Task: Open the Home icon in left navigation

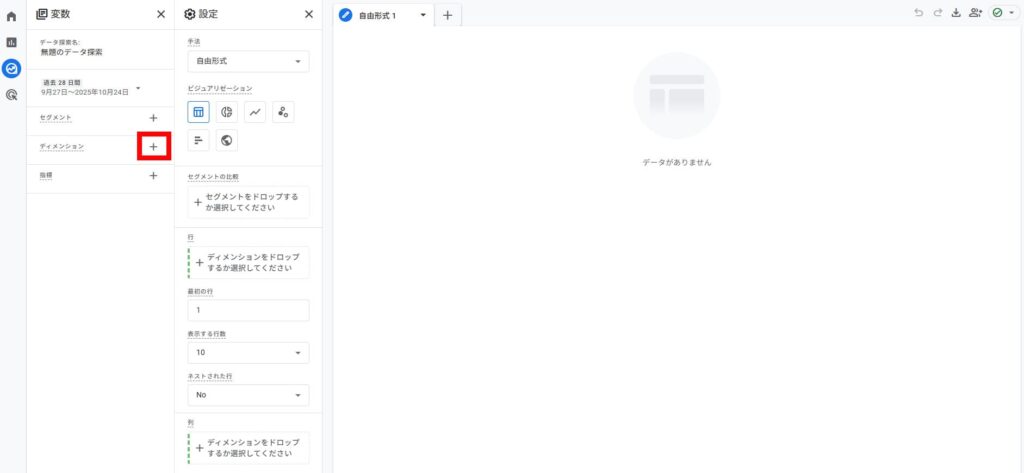Action: [x=12, y=16]
